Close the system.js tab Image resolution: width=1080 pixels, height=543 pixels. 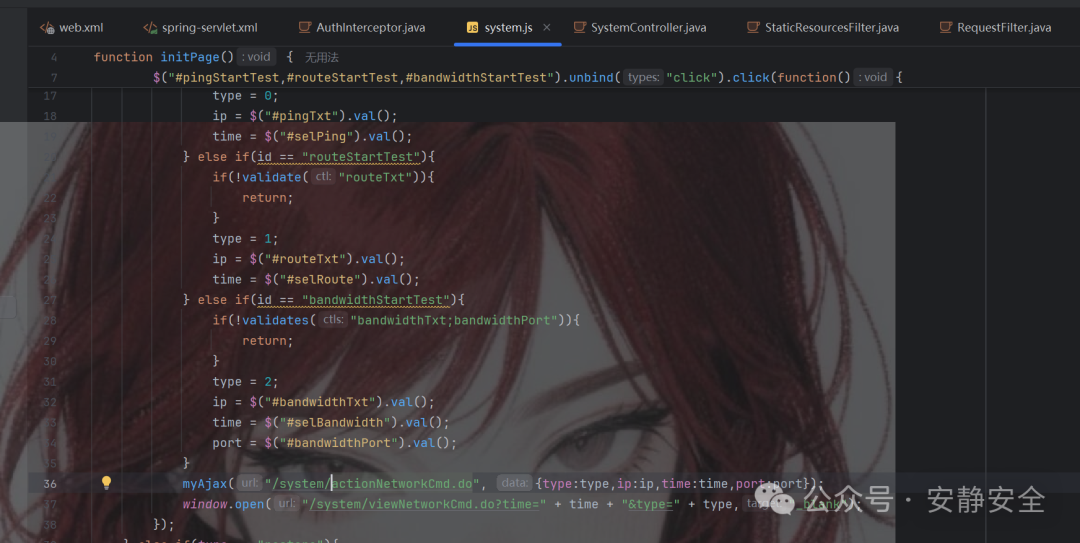point(547,28)
